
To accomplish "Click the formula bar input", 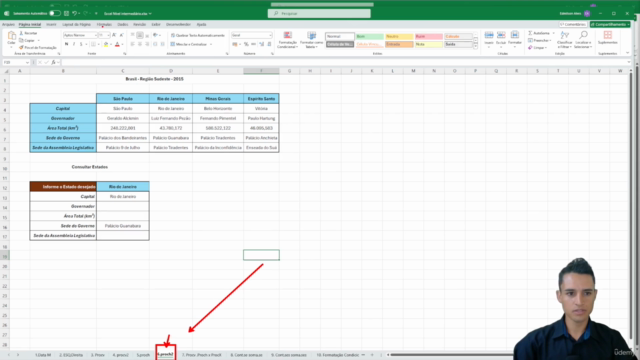I will (345, 62).
